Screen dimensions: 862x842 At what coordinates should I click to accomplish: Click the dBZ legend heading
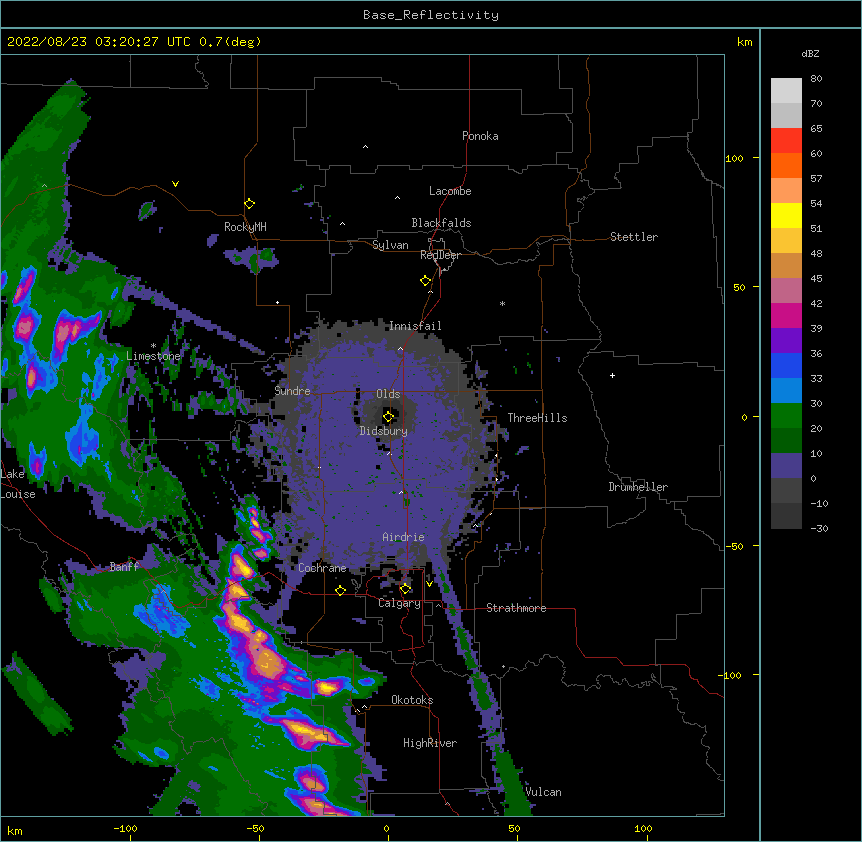tap(810, 54)
